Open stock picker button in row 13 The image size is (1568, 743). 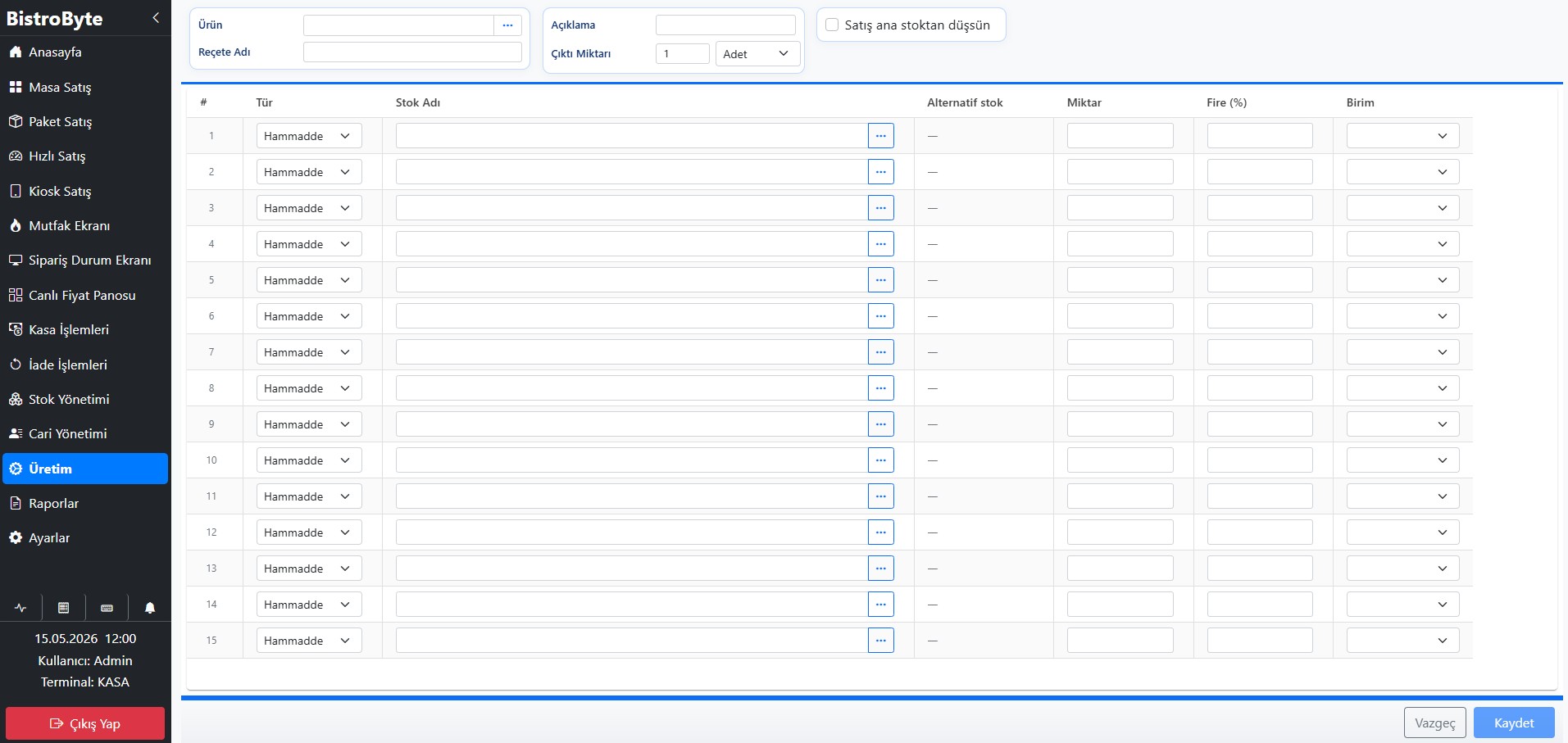pyautogui.click(x=880, y=569)
